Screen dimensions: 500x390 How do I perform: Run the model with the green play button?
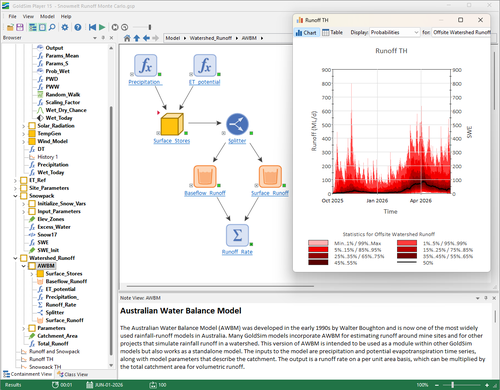[x=102, y=27]
